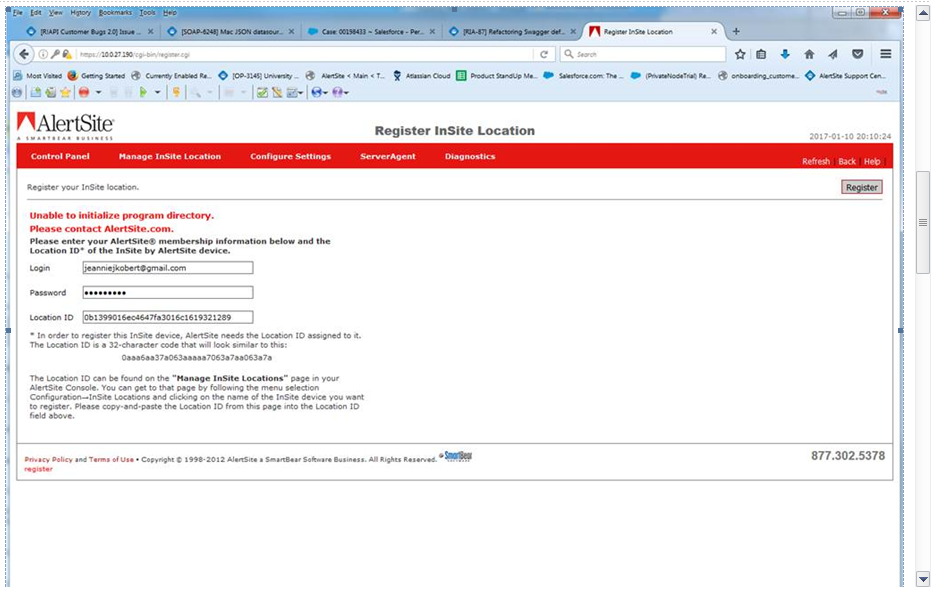The width and height of the screenshot is (935, 593).
Task: Open the Privacy Policy link
Action: pos(48,459)
